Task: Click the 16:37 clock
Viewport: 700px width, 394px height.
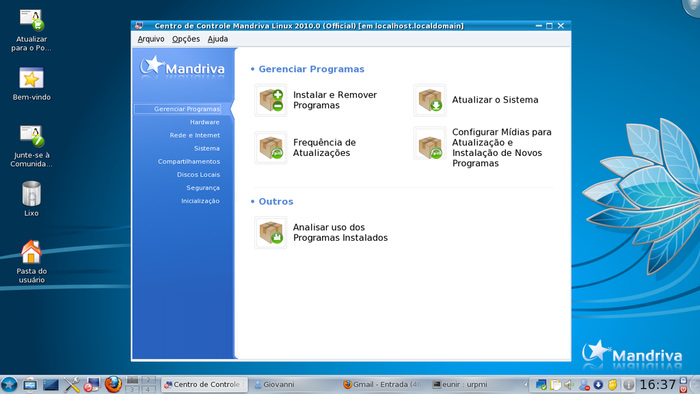Action: [x=657, y=385]
